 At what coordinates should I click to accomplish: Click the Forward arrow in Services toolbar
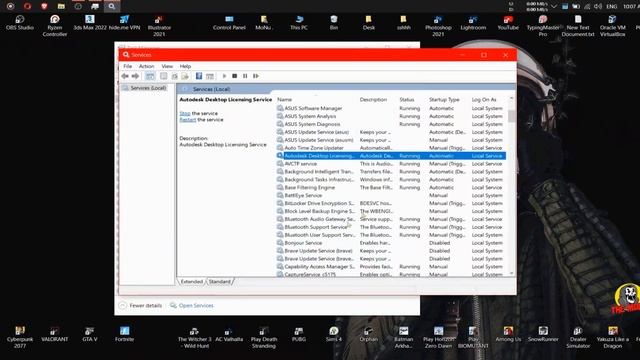[x=135, y=76]
